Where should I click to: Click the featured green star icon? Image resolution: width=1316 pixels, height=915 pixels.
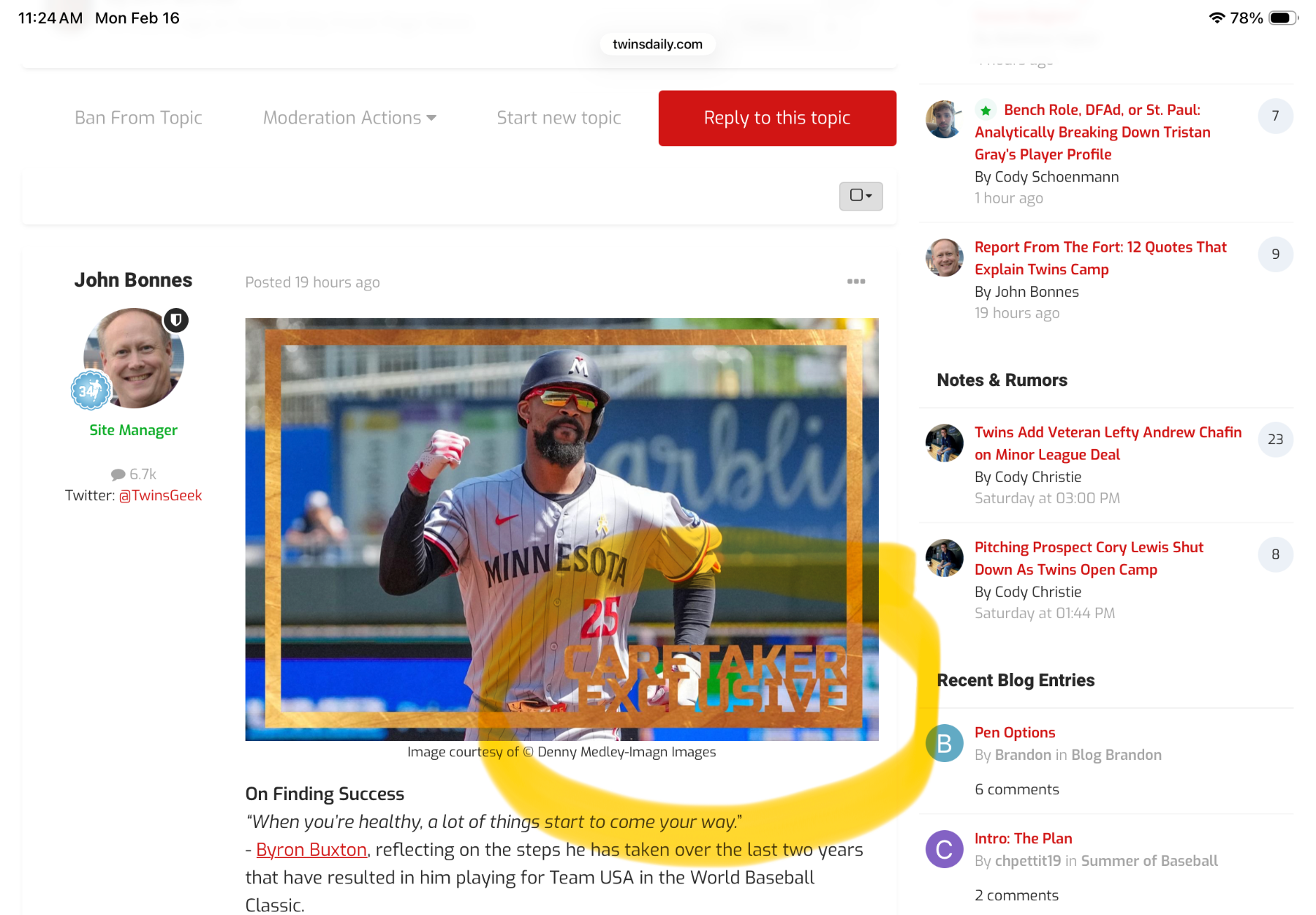(x=986, y=110)
